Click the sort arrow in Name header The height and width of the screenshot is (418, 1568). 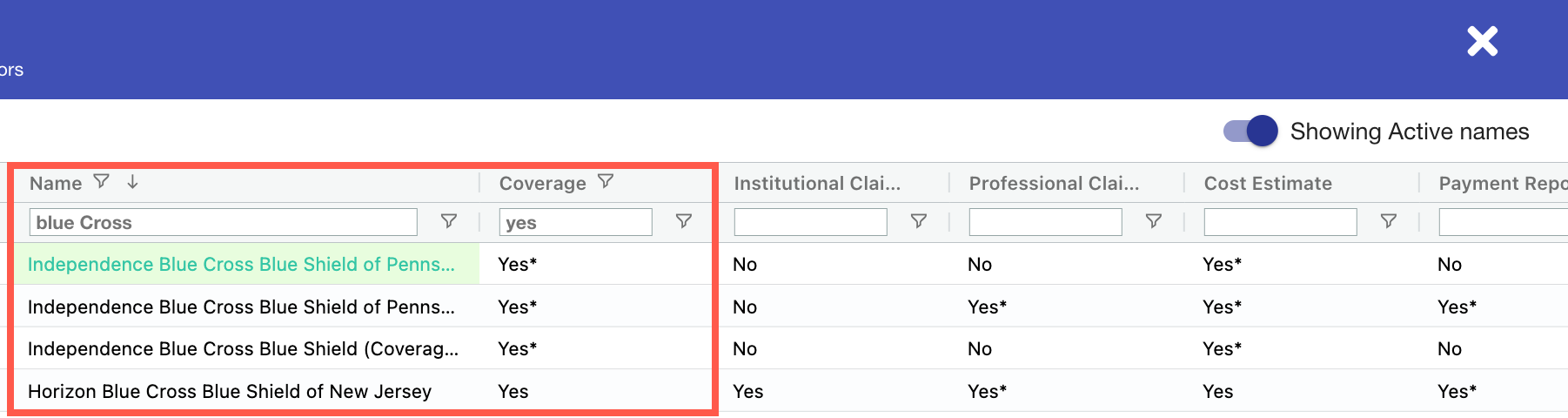(132, 181)
